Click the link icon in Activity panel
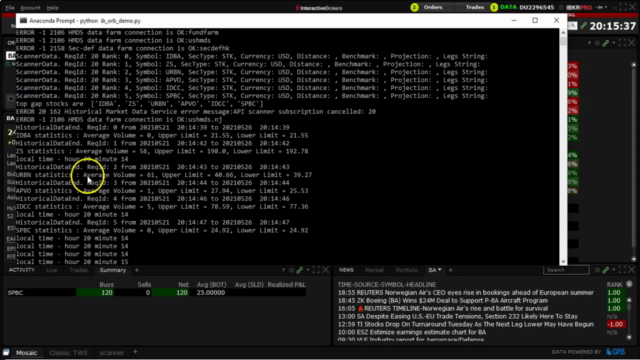This screenshot has width=640, height=360. coord(300,270)
